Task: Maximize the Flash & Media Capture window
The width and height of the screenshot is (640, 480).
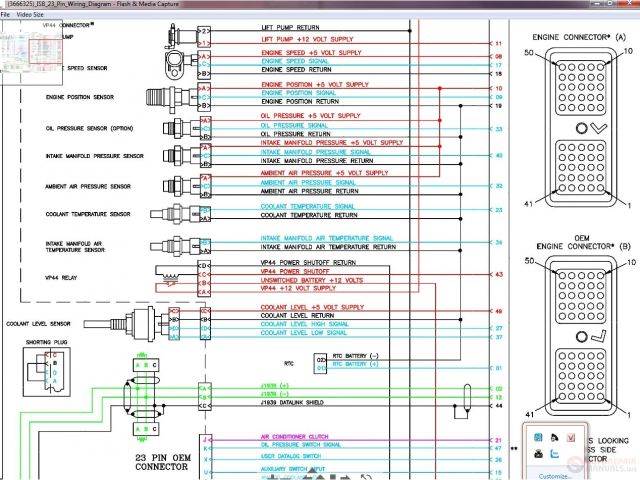Action: point(610,5)
